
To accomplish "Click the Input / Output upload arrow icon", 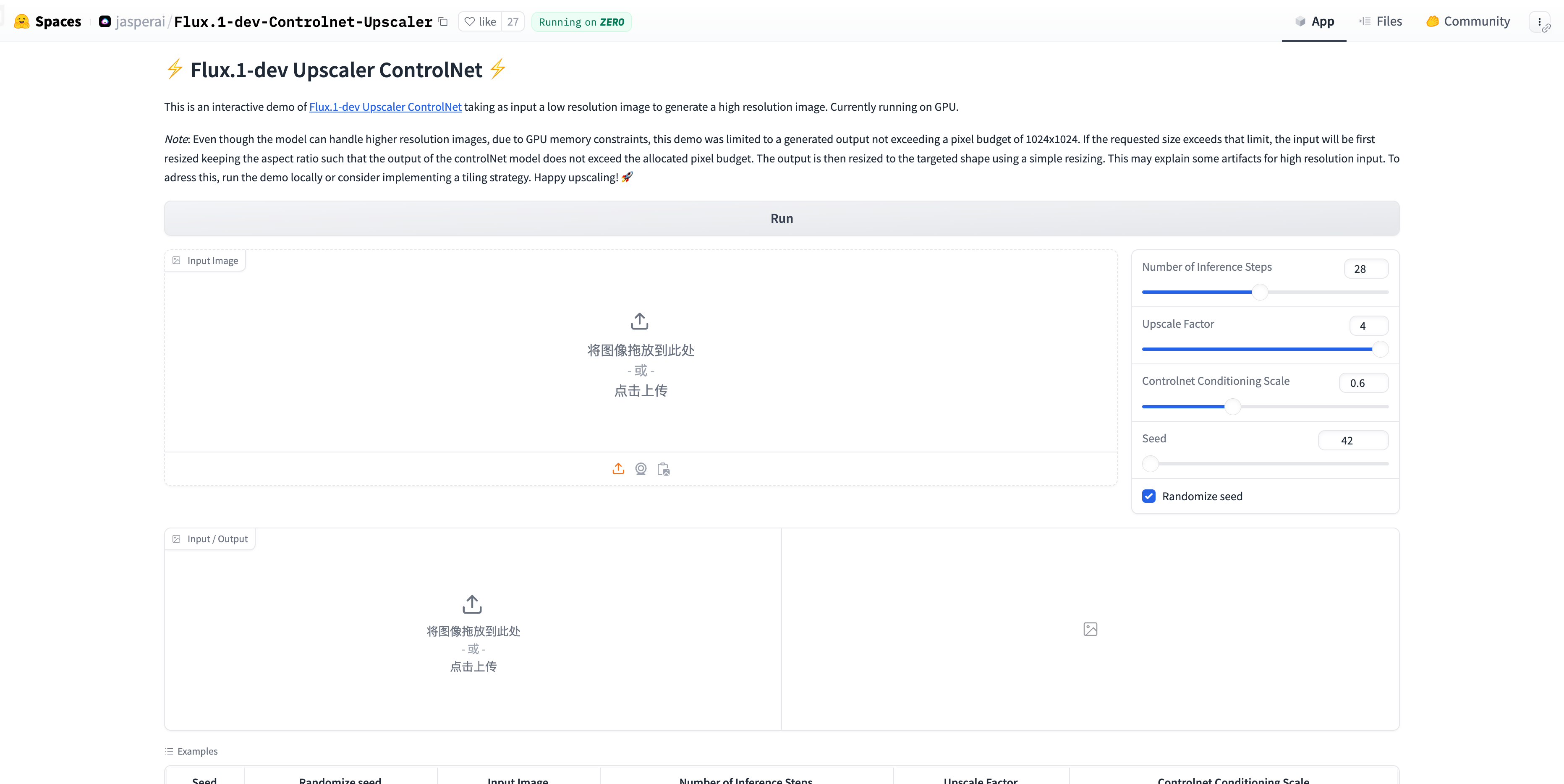I will tap(472, 604).
